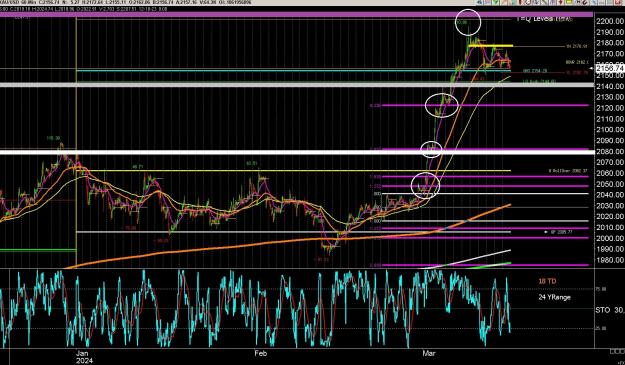Click the STO indicator value label

tap(610, 310)
